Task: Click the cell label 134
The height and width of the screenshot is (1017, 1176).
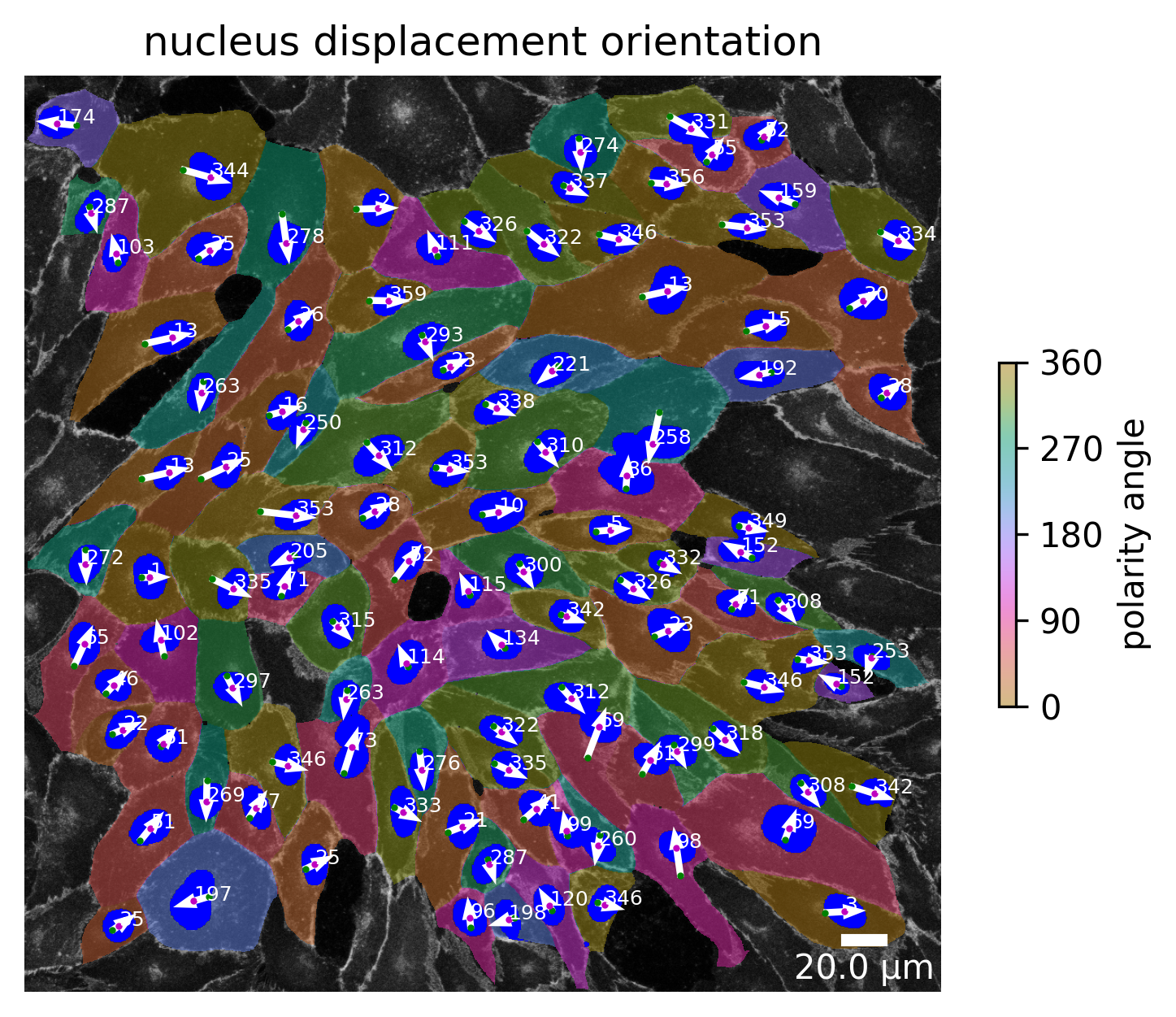Action: pyautogui.click(x=522, y=638)
